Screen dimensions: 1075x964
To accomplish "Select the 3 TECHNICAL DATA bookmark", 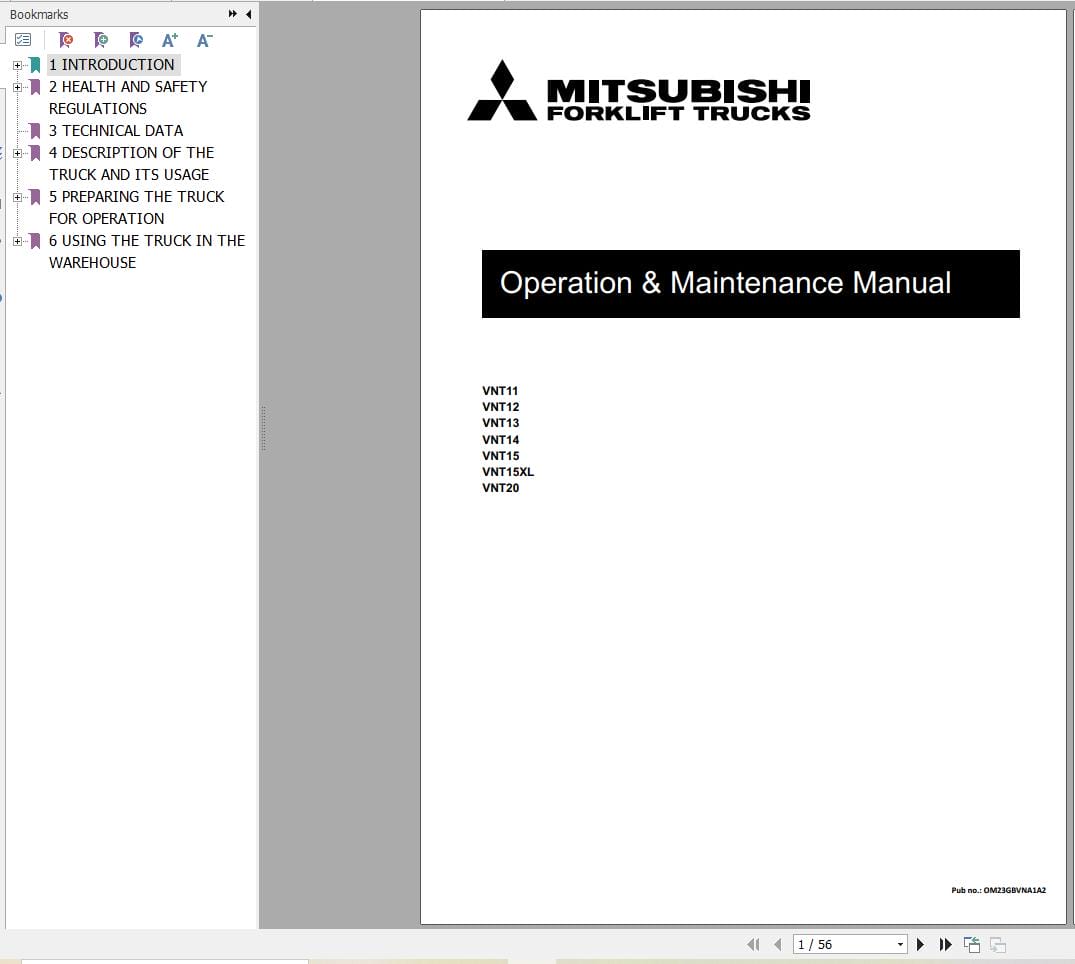I will pos(116,130).
